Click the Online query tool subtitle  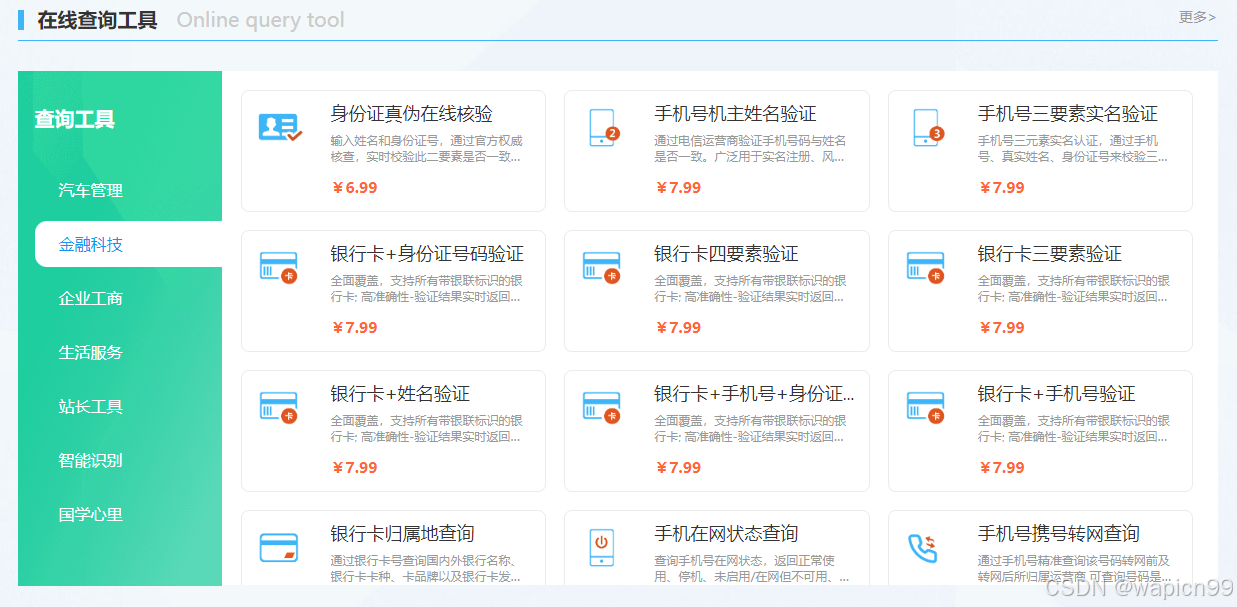click(260, 20)
